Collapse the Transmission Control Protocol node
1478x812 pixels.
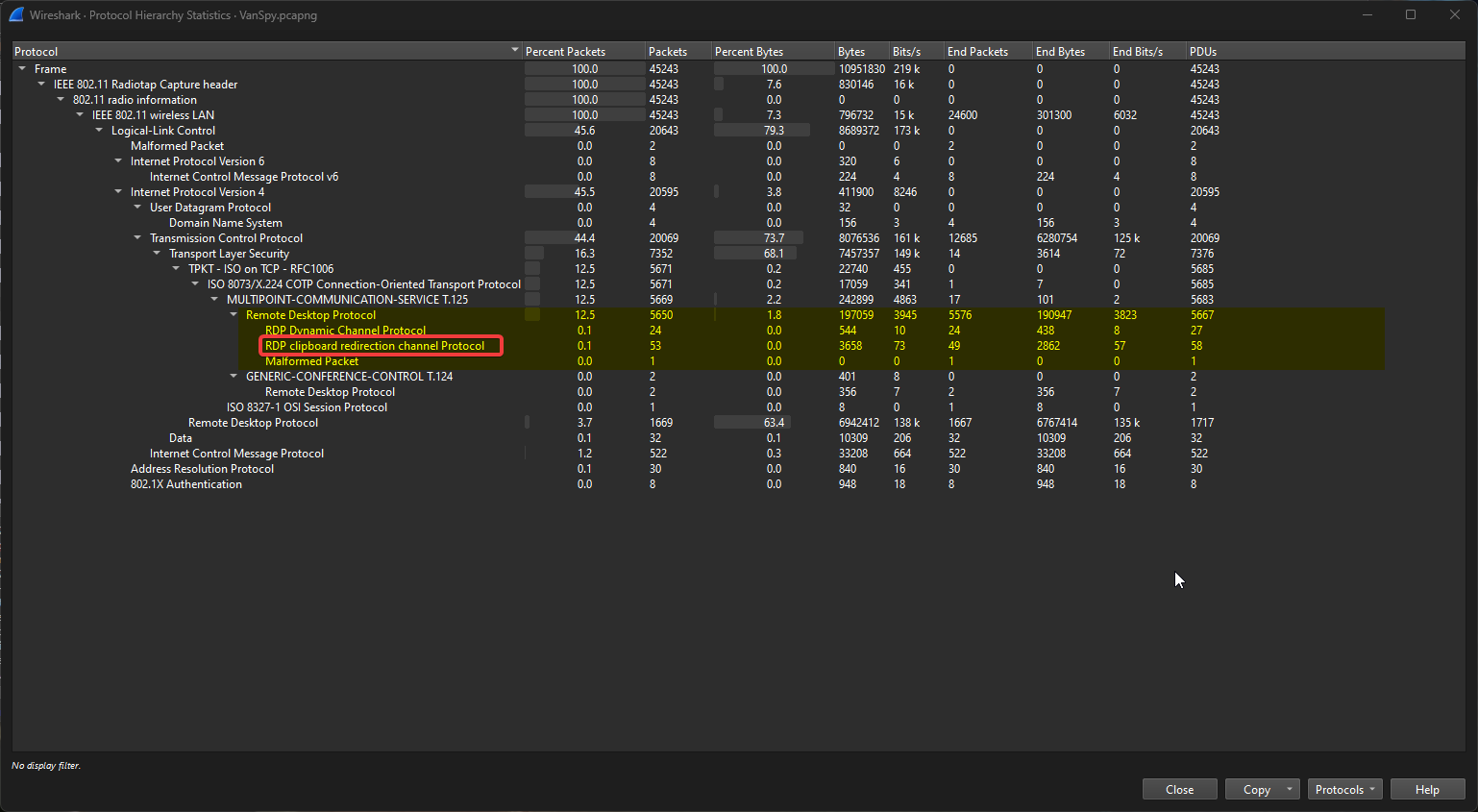[x=137, y=238]
